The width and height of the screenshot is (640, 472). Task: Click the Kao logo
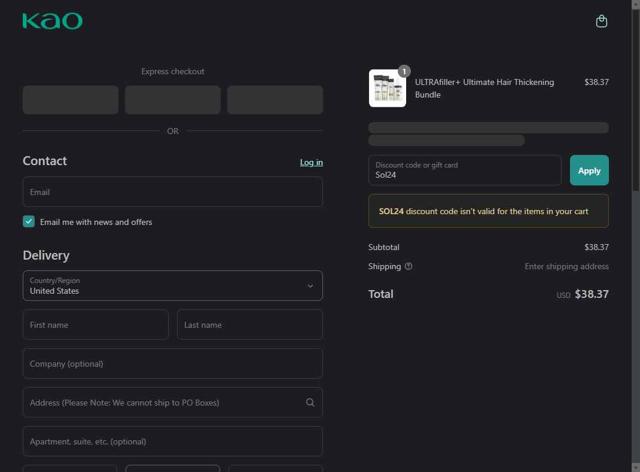point(53,21)
